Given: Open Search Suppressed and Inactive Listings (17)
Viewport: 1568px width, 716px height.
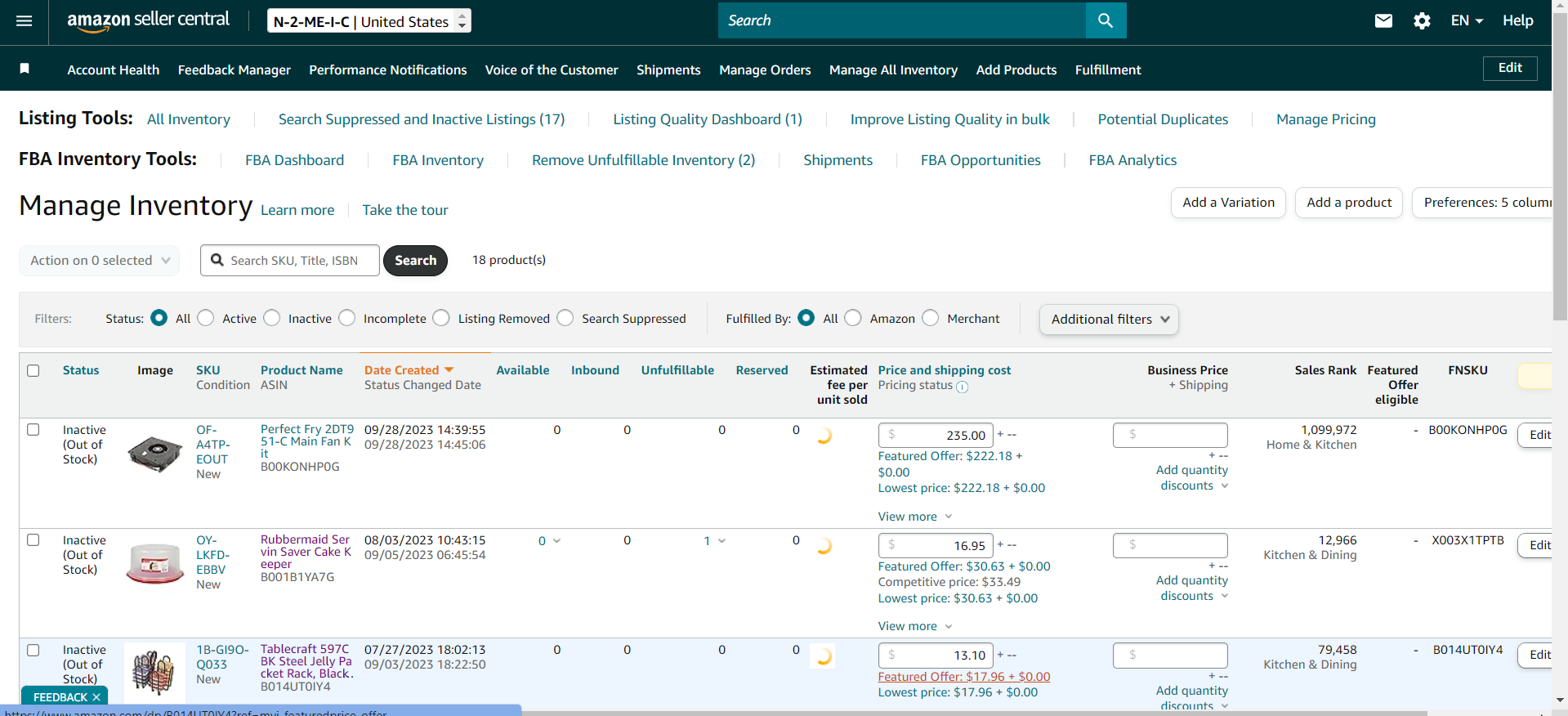Looking at the screenshot, I should pyautogui.click(x=422, y=119).
